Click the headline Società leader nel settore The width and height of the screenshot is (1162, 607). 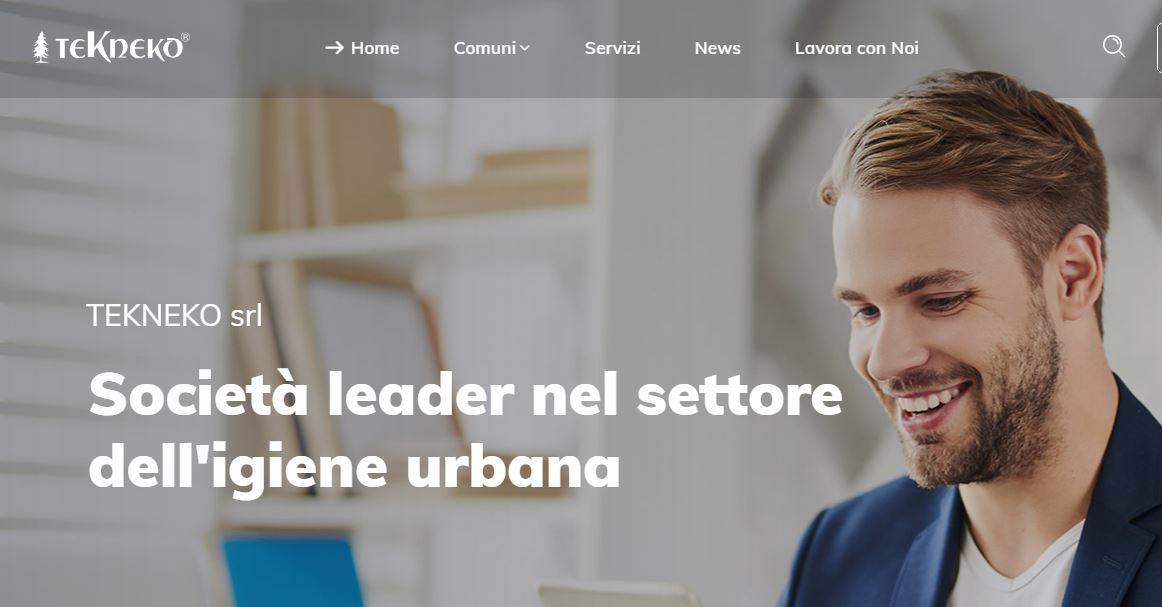[x=465, y=394]
